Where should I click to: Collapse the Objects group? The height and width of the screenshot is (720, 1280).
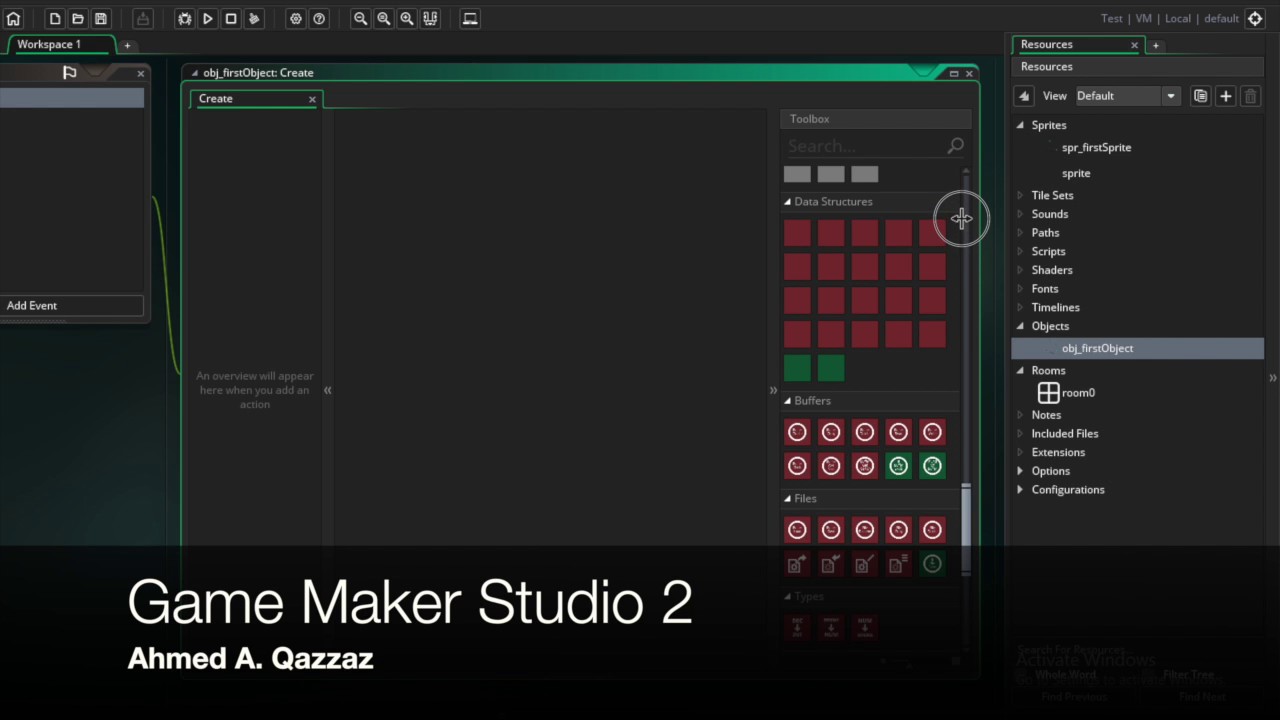click(1020, 326)
